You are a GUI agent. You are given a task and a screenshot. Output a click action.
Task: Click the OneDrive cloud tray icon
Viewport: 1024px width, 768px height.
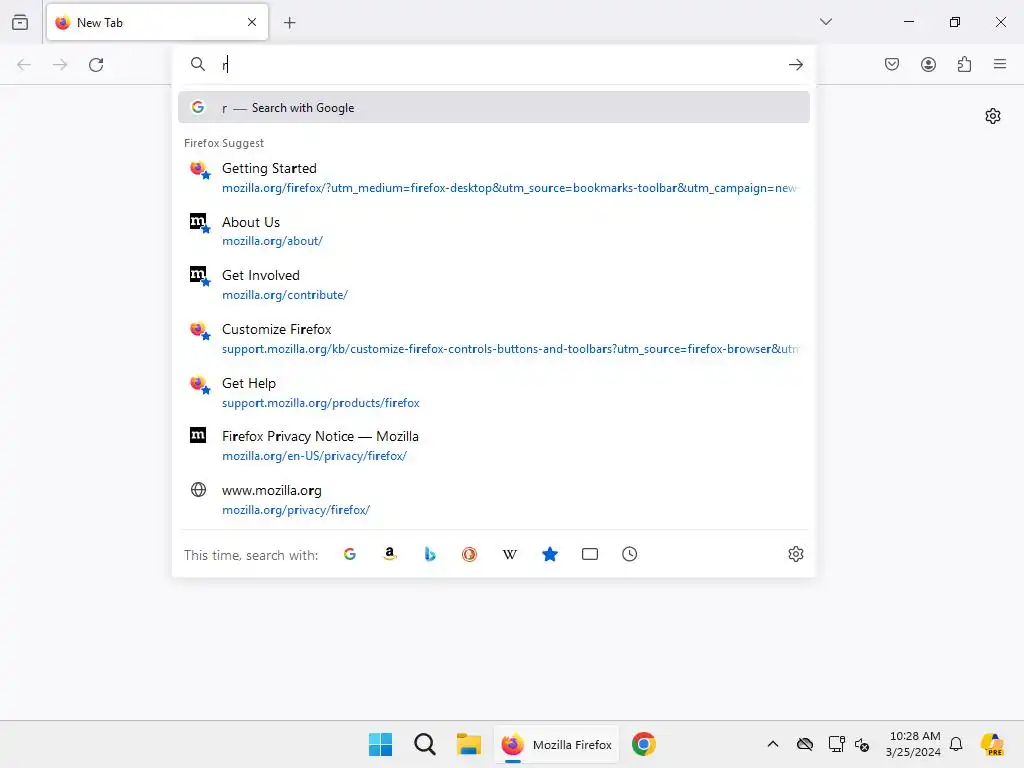tap(805, 744)
